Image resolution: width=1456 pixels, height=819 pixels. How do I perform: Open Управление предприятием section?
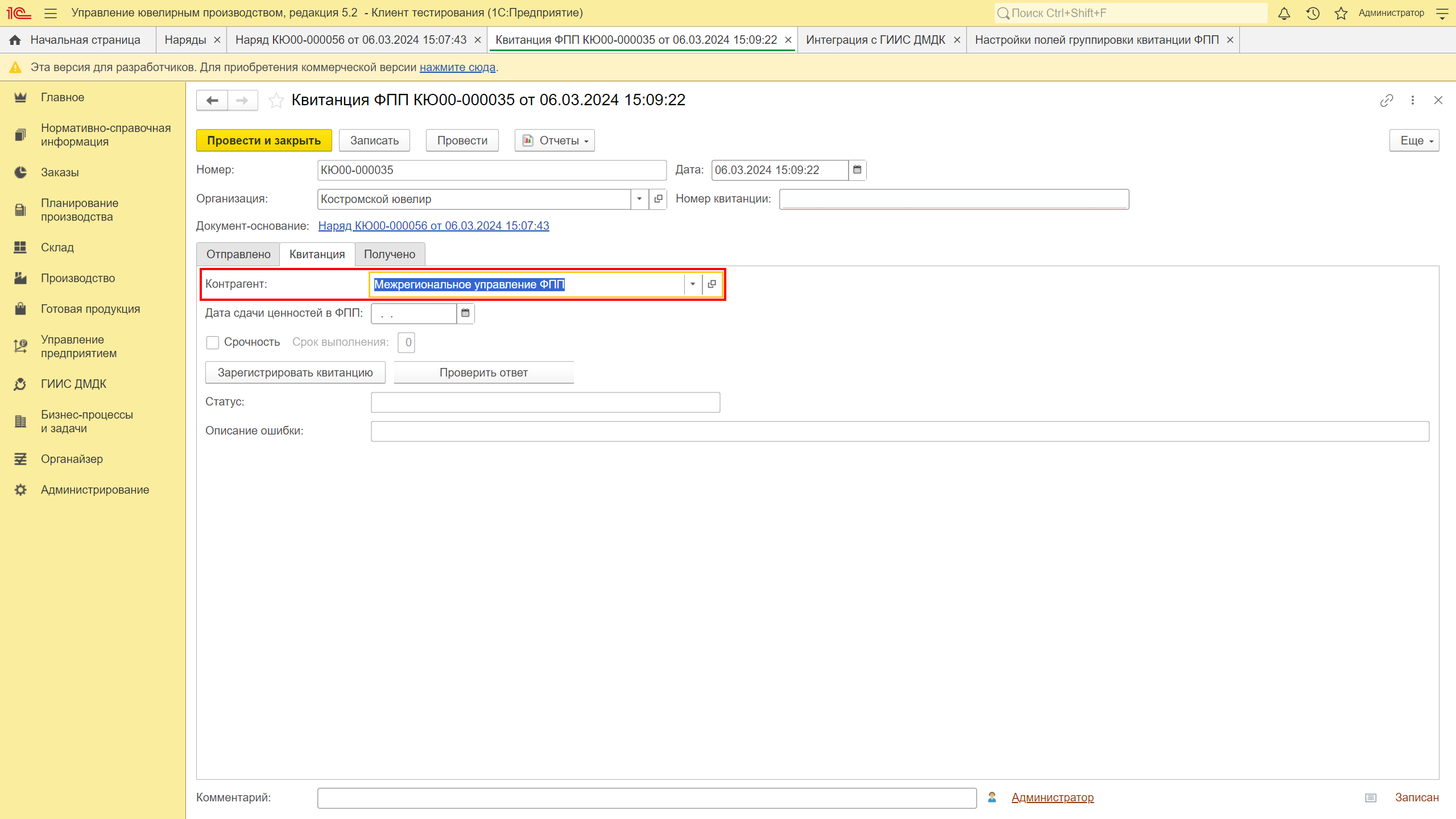[x=79, y=346]
